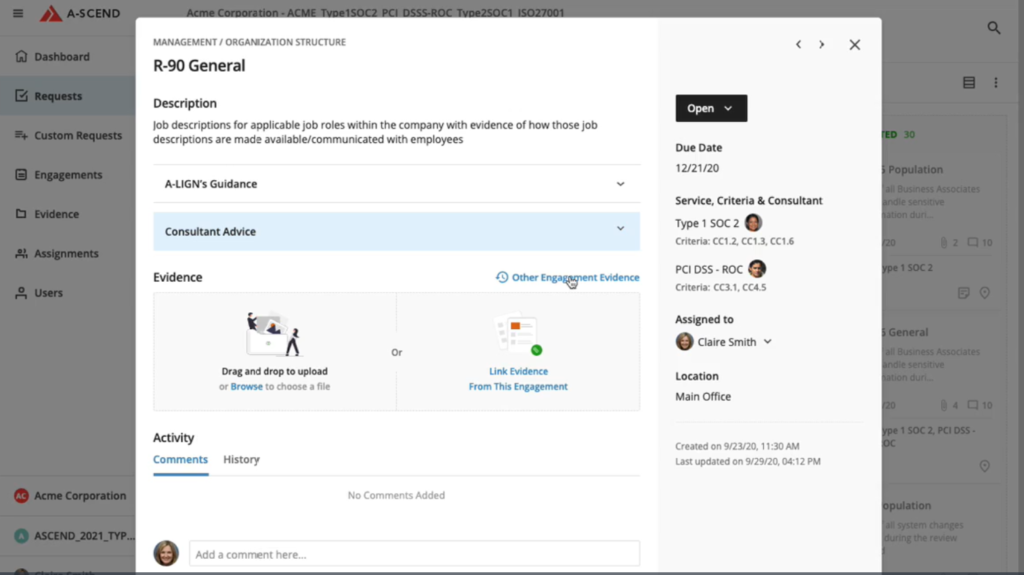Click the list view icon in background
The height and width of the screenshot is (575, 1024).
point(968,82)
